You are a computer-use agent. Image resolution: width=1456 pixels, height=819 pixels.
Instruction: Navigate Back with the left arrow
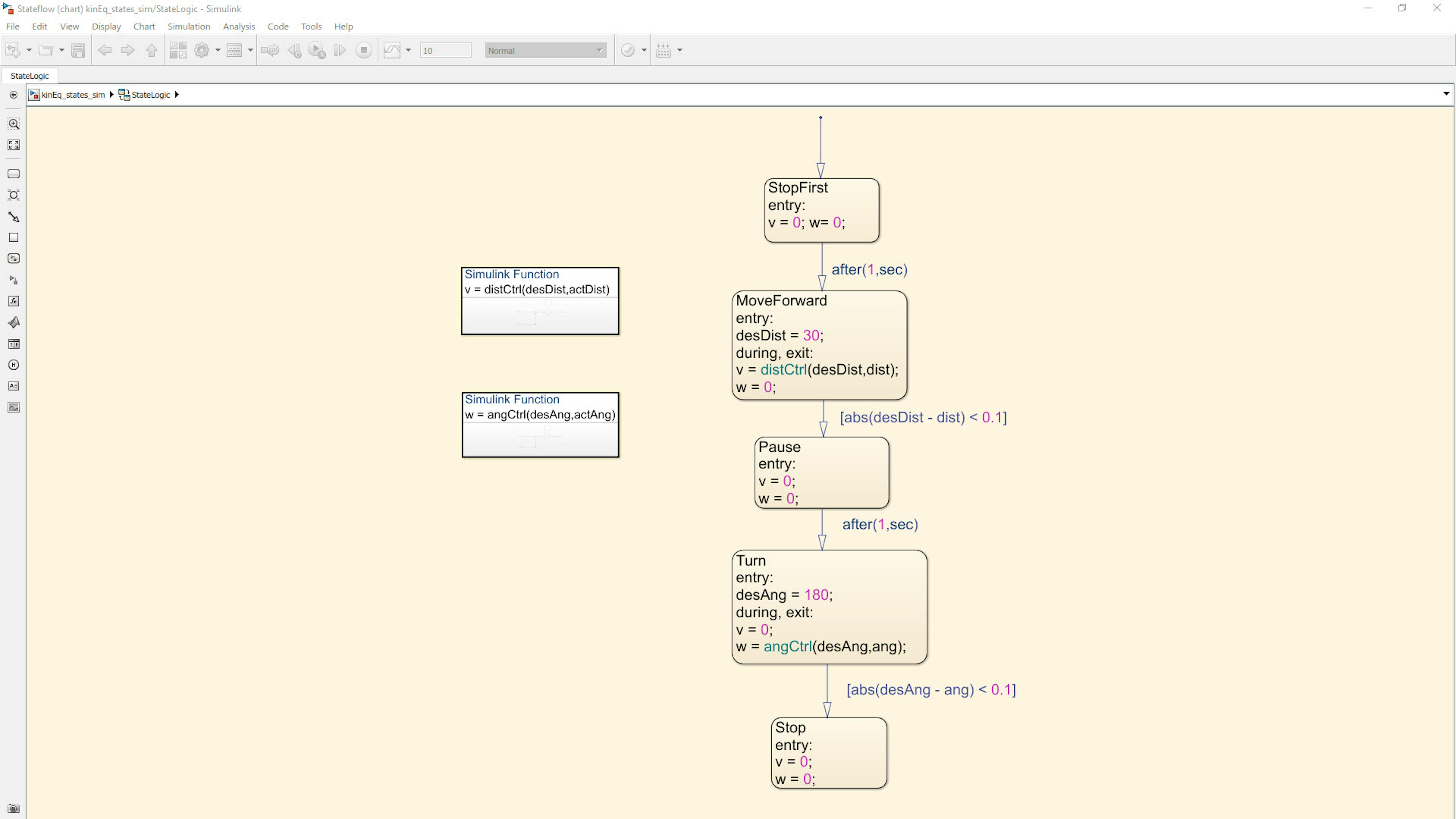[105, 50]
